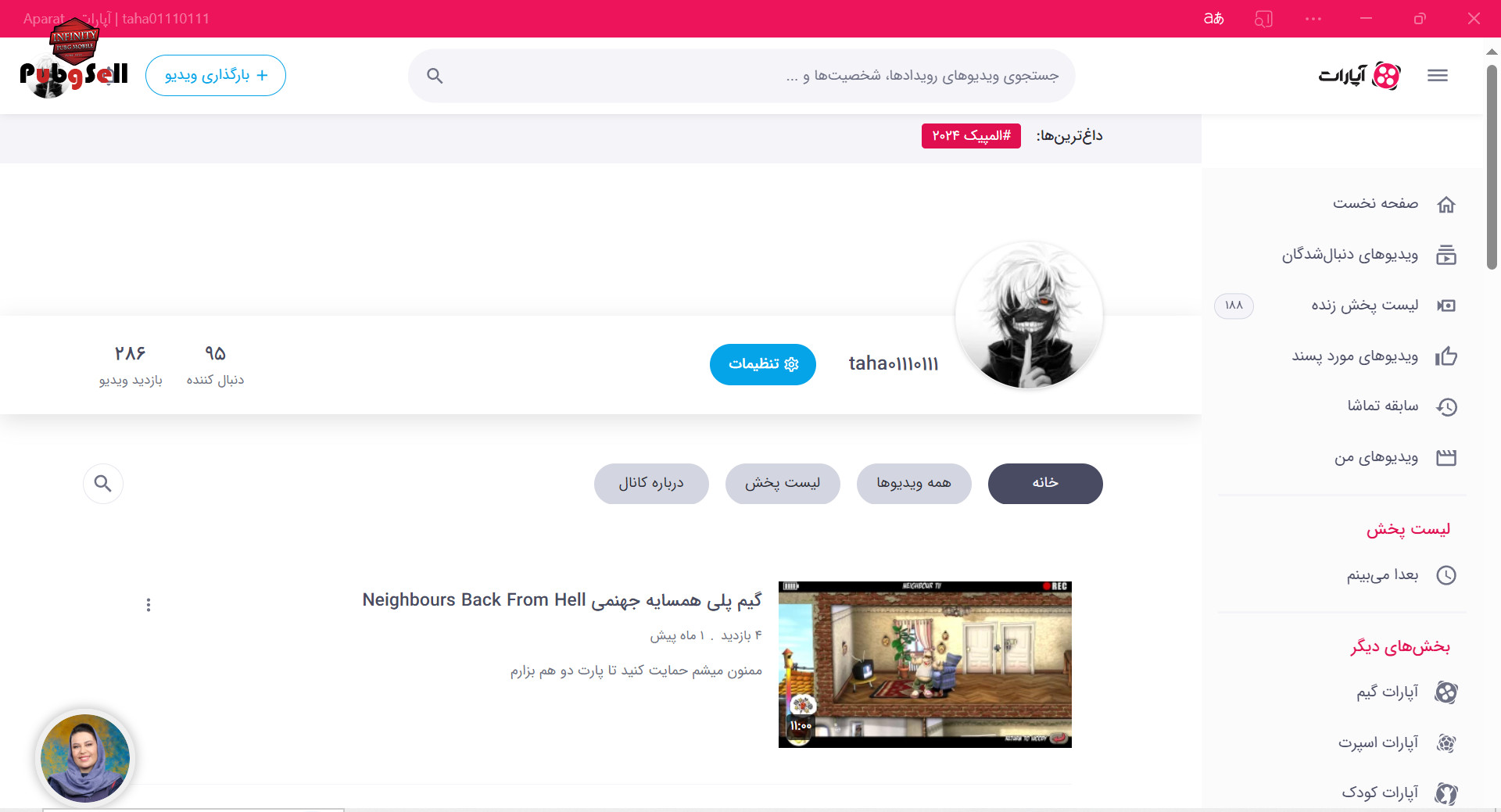
Task: Click the description ممنون میشم حمایت کنید
Action: pos(636,671)
